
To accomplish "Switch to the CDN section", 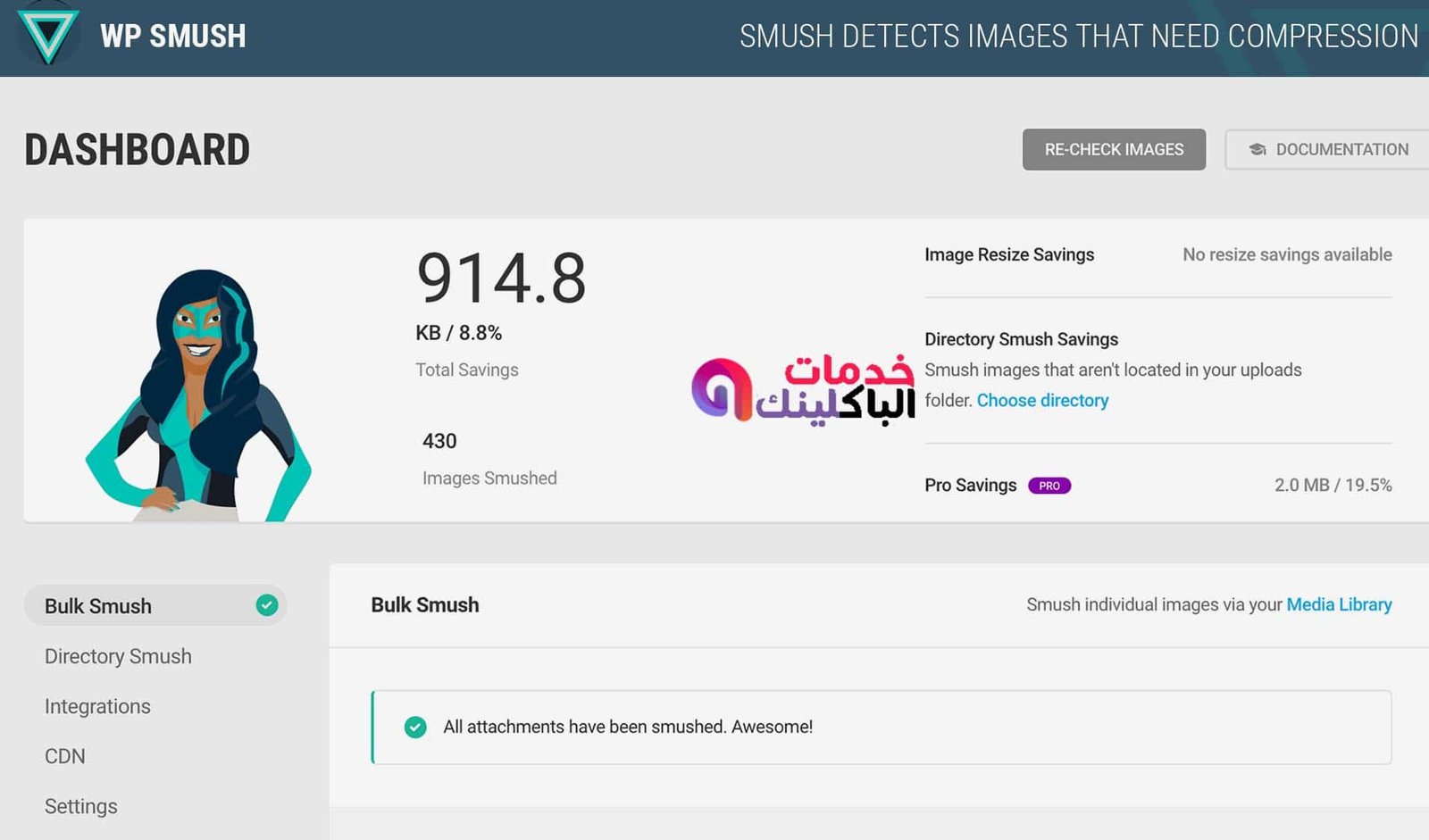I will [x=64, y=756].
